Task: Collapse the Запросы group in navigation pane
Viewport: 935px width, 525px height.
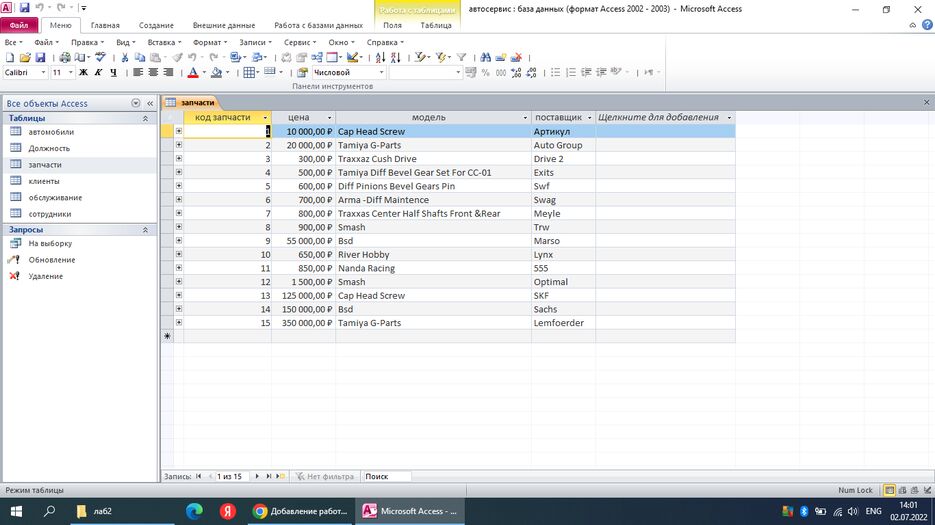Action: 145,230
